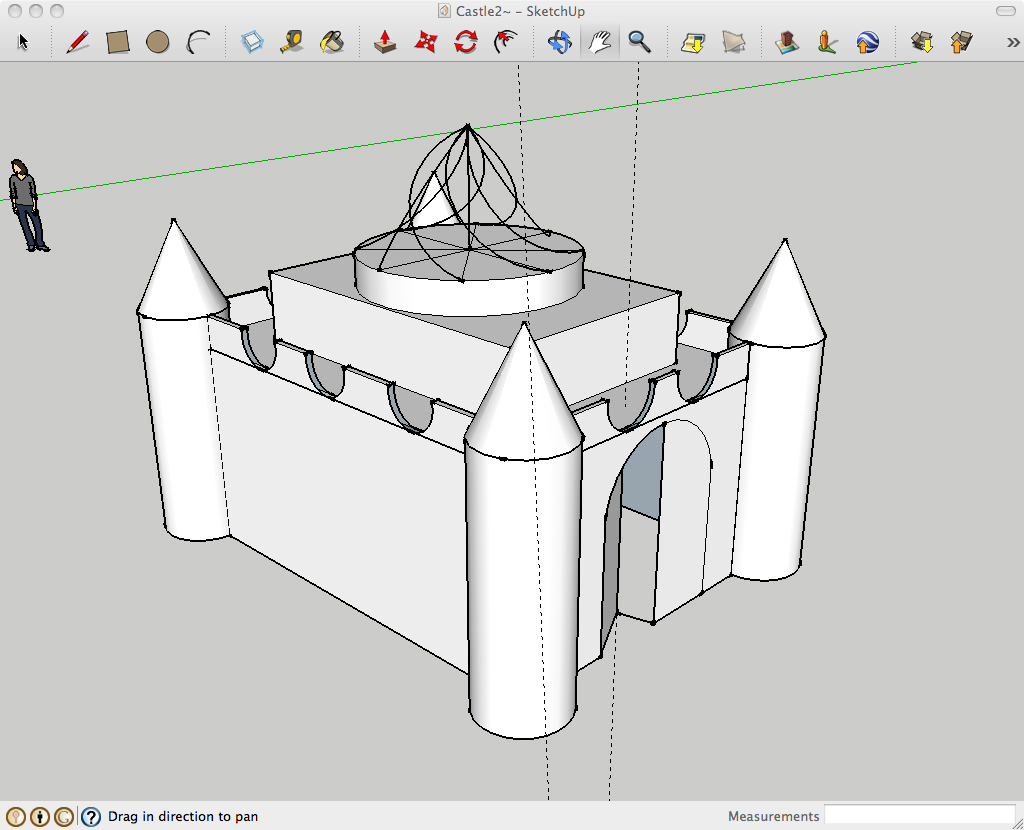The height and width of the screenshot is (830, 1024).
Task: Choose the Paint Bucket tool
Action: [x=331, y=42]
